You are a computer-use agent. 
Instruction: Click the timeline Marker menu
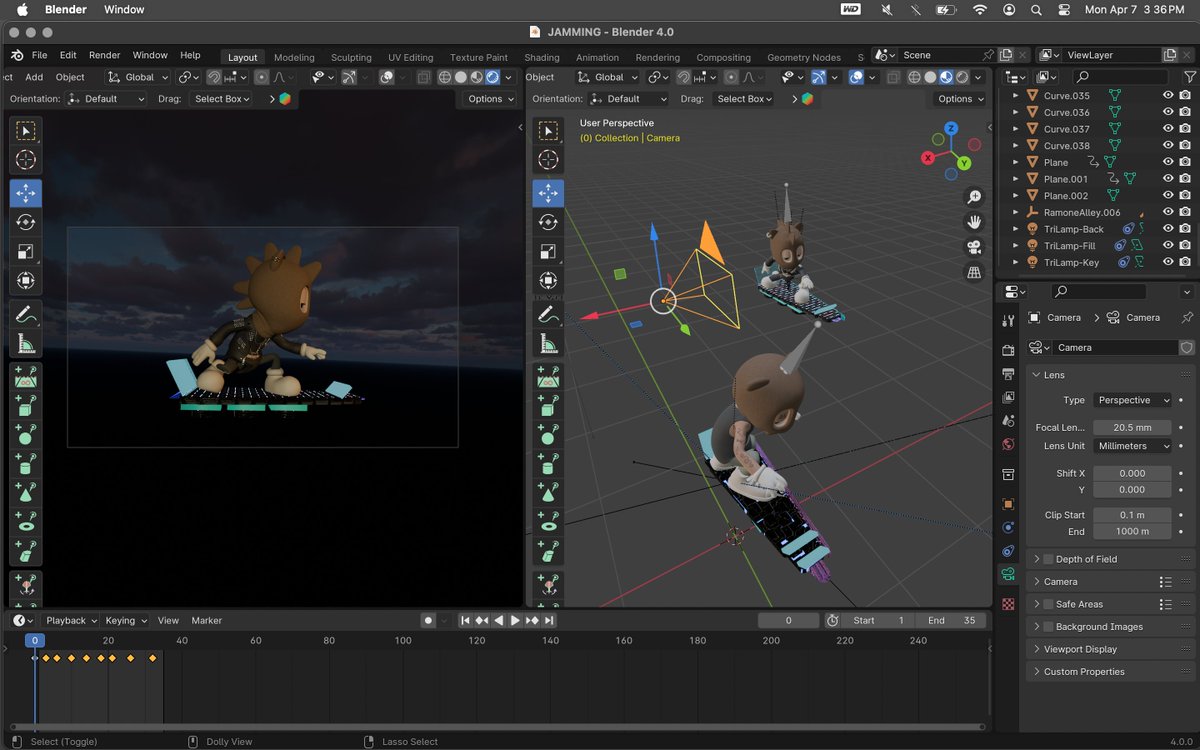click(x=207, y=620)
